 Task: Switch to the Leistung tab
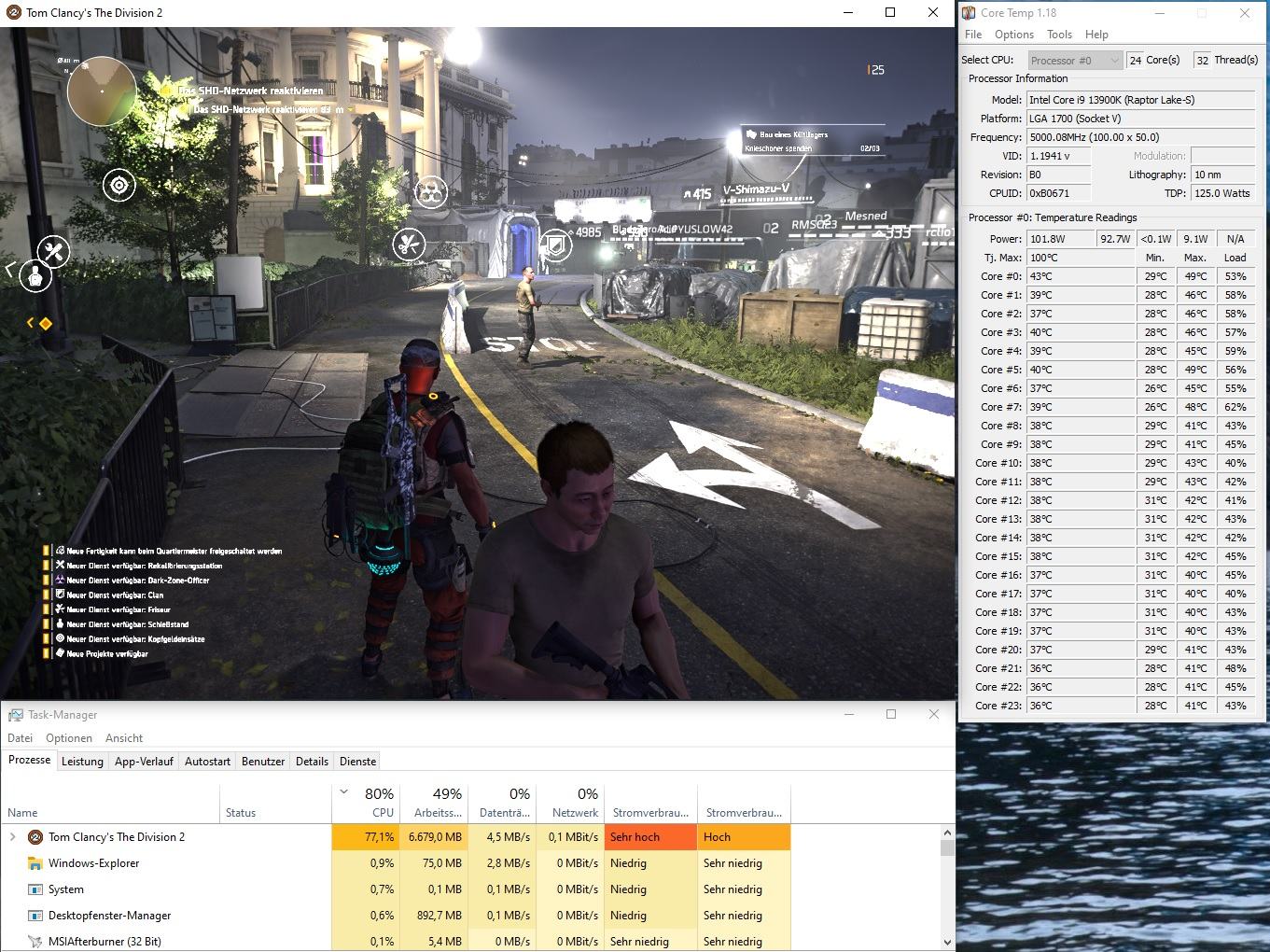tap(82, 762)
